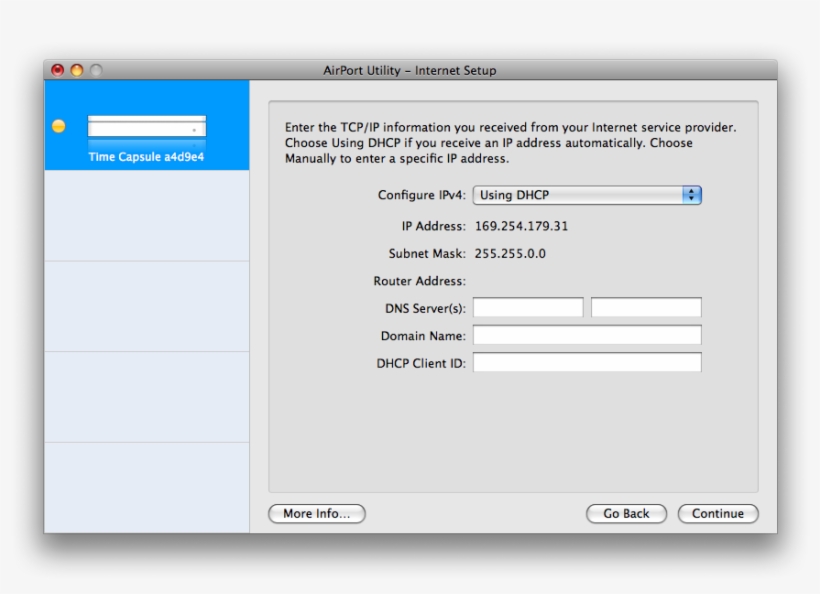This screenshot has height=594, width=820.
Task: Open the Configure IPv4 dropdown
Action: 587,195
